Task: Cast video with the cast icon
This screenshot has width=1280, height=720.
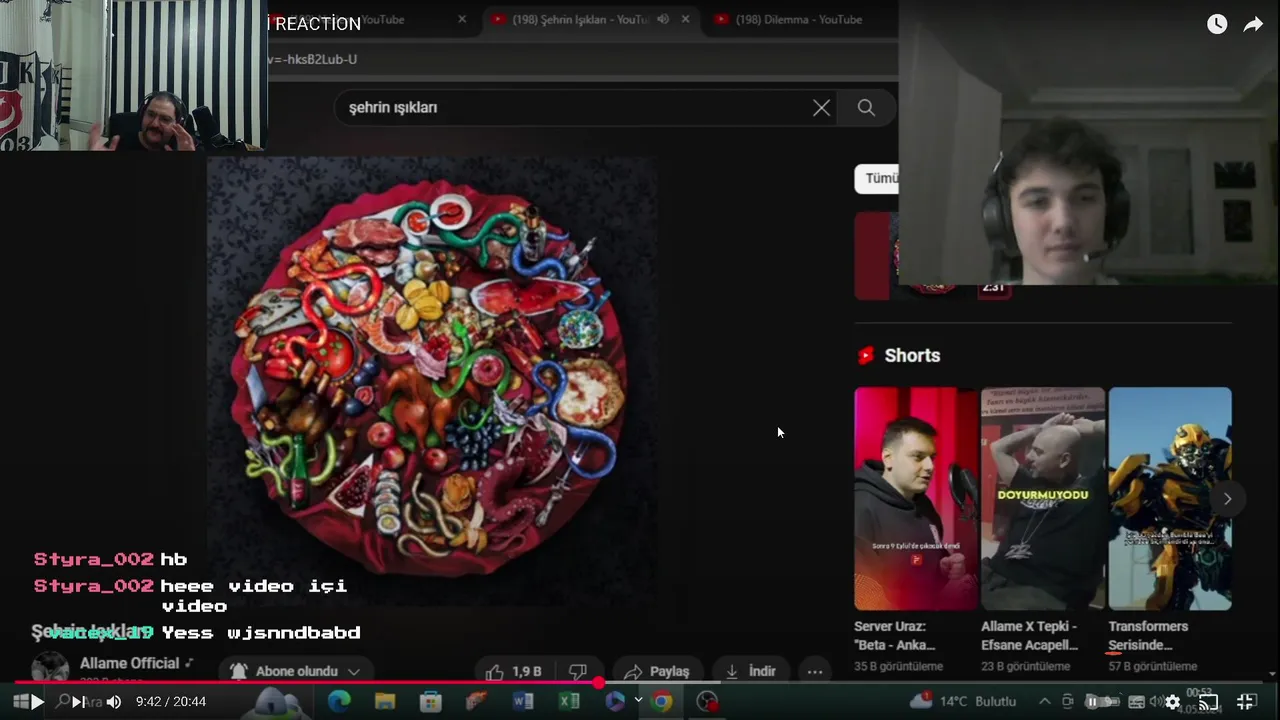Action: click(1208, 702)
